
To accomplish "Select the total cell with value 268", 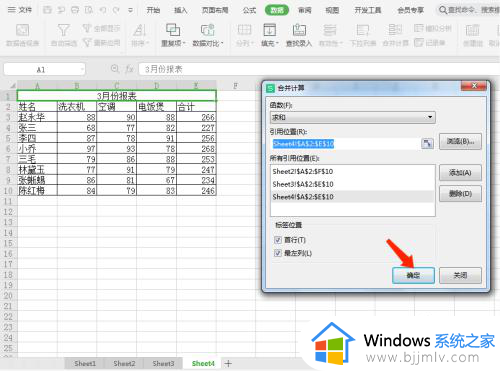I will [196, 148].
